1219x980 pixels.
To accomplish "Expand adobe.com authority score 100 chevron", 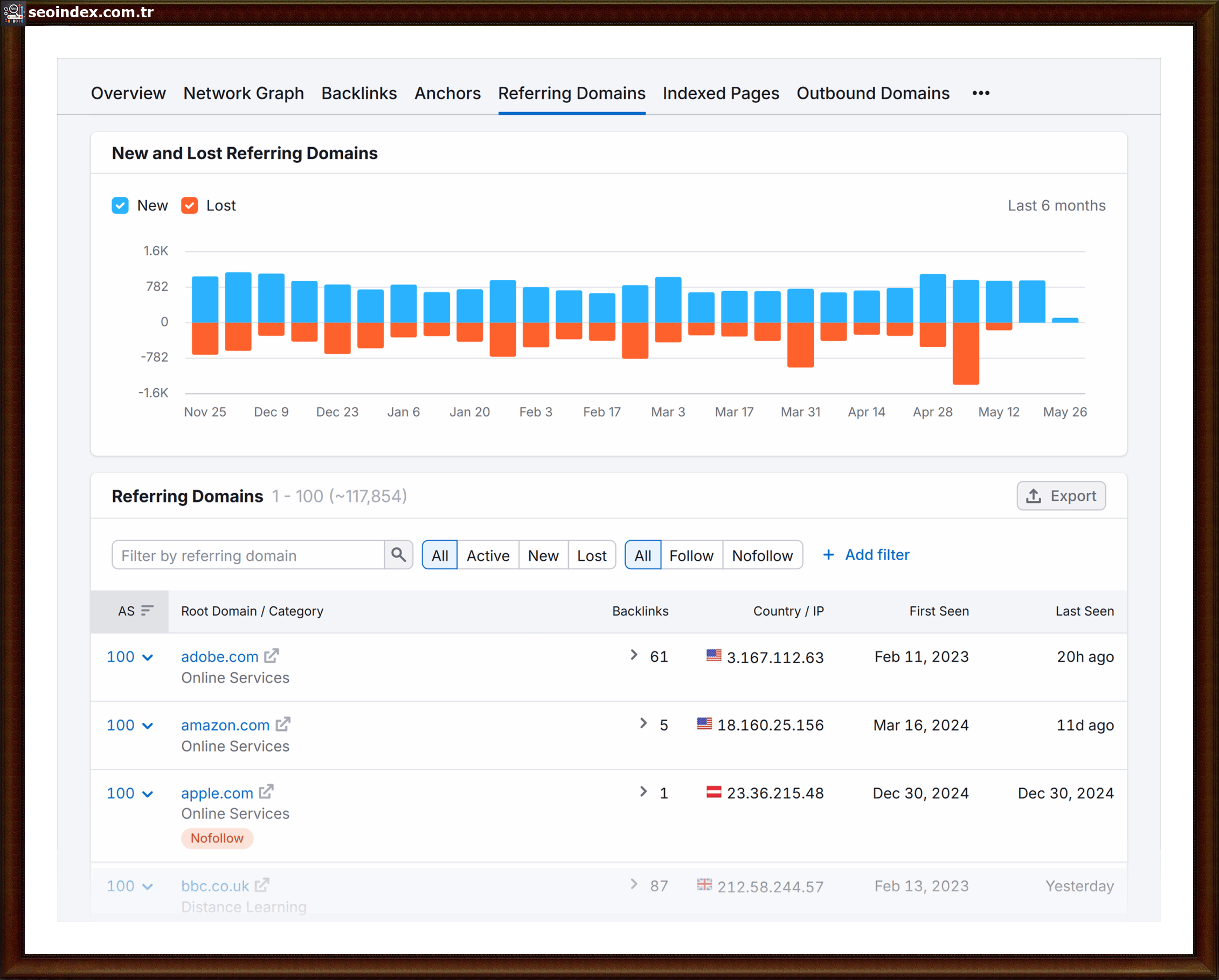I will pyautogui.click(x=148, y=657).
